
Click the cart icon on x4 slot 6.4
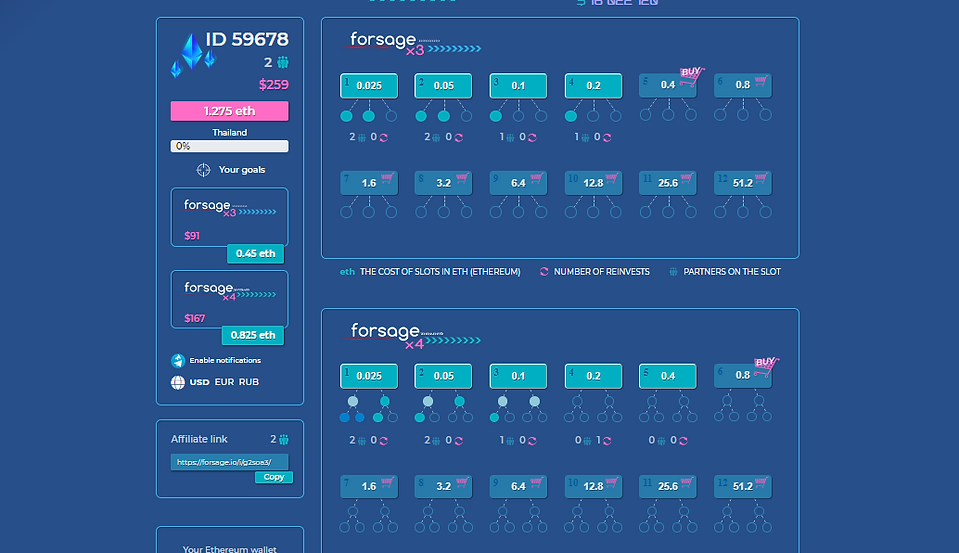(536, 482)
